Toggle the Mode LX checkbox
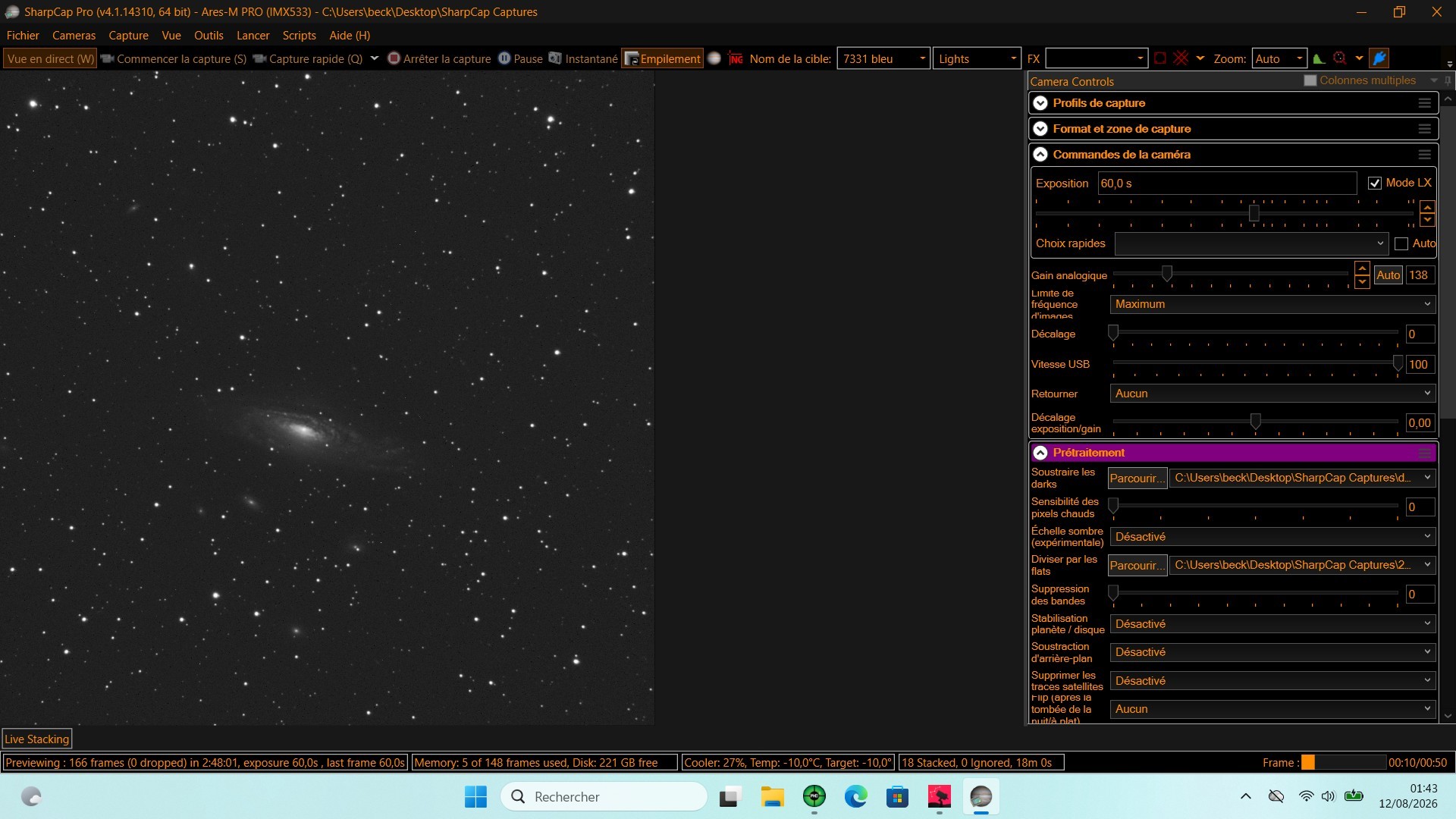The height and width of the screenshot is (819, 1456). [x=1375, y=184]
